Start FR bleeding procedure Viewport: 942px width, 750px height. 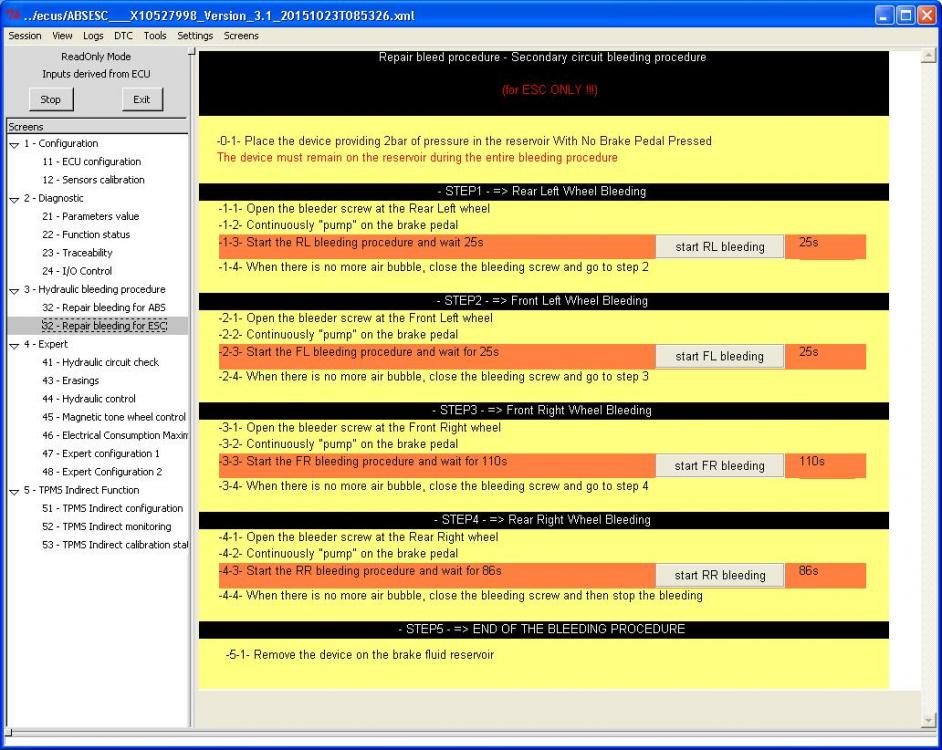pos(720,466)
